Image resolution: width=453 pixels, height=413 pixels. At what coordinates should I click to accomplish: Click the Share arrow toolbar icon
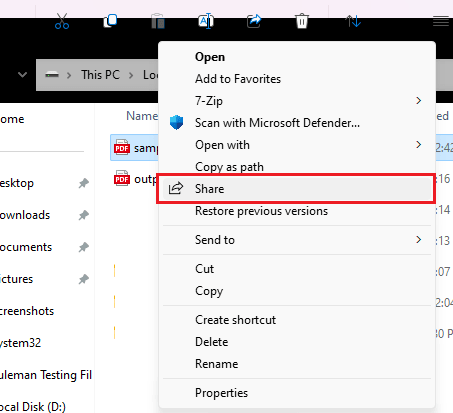point(254,21)
